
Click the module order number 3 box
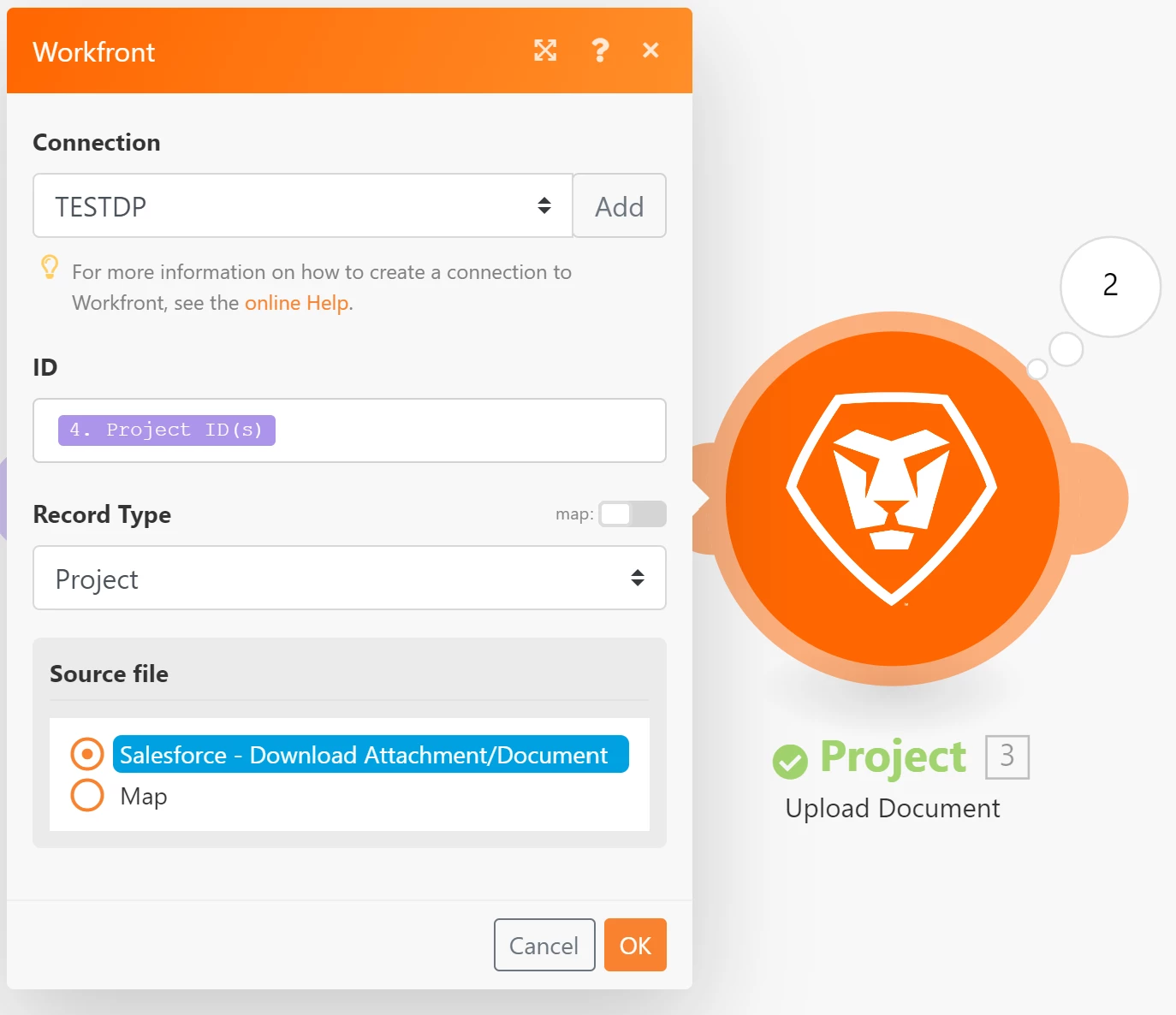(x=1007, y=757)
